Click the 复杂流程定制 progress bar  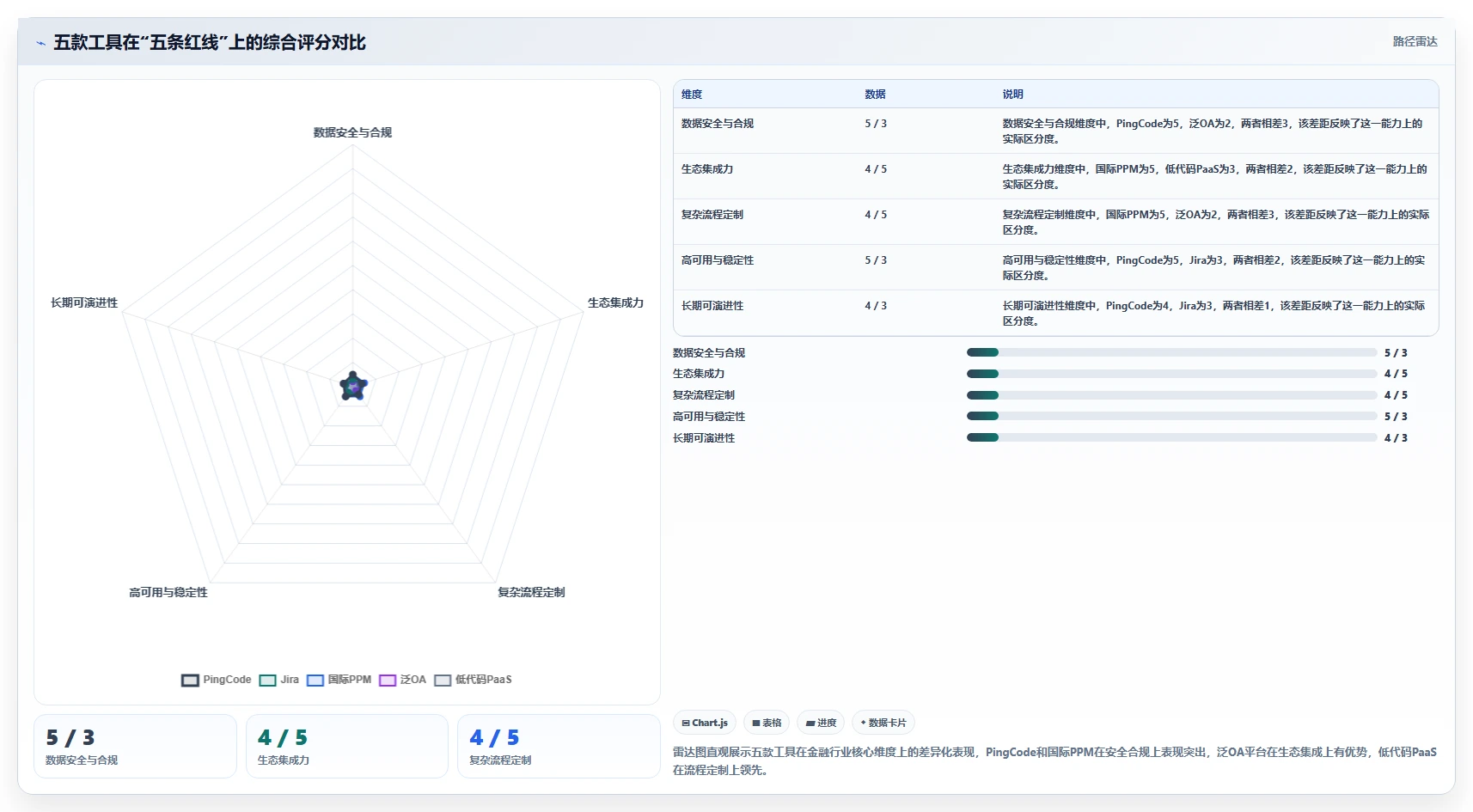1171,395
